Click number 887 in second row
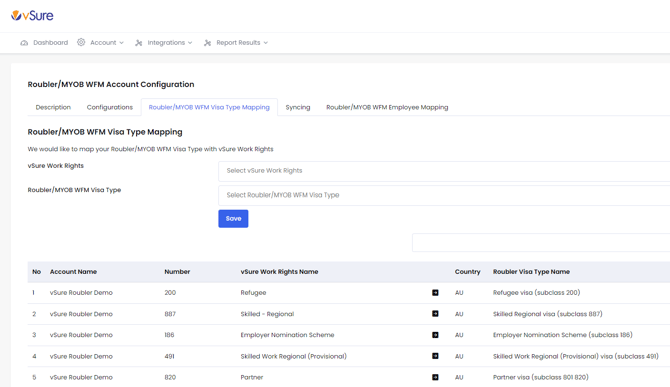This screenshot has height=387, width=670. [170, 314]
